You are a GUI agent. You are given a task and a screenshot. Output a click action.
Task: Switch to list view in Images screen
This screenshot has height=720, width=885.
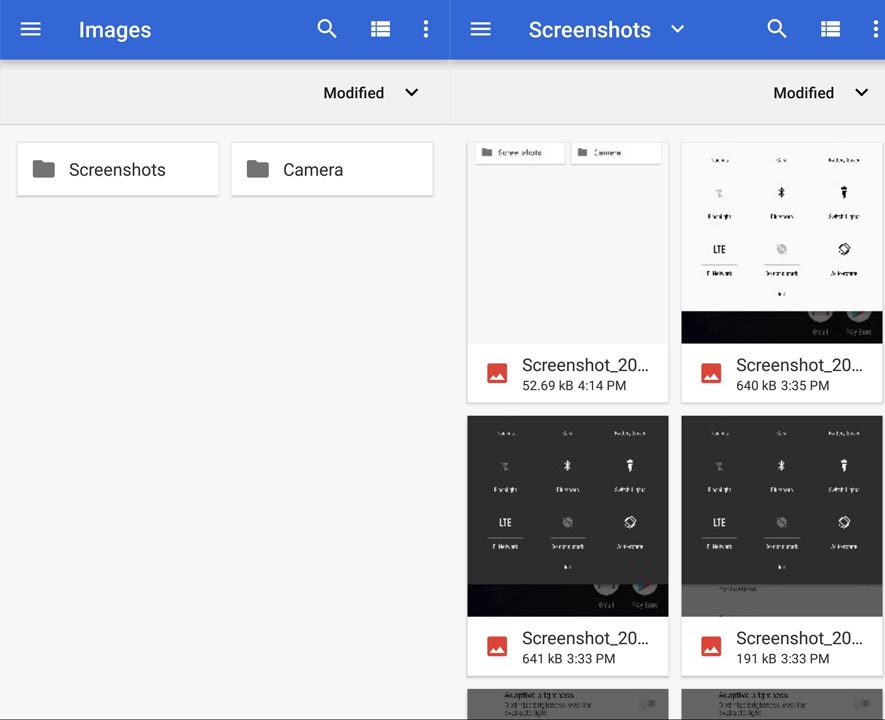[x=380, y=29]
